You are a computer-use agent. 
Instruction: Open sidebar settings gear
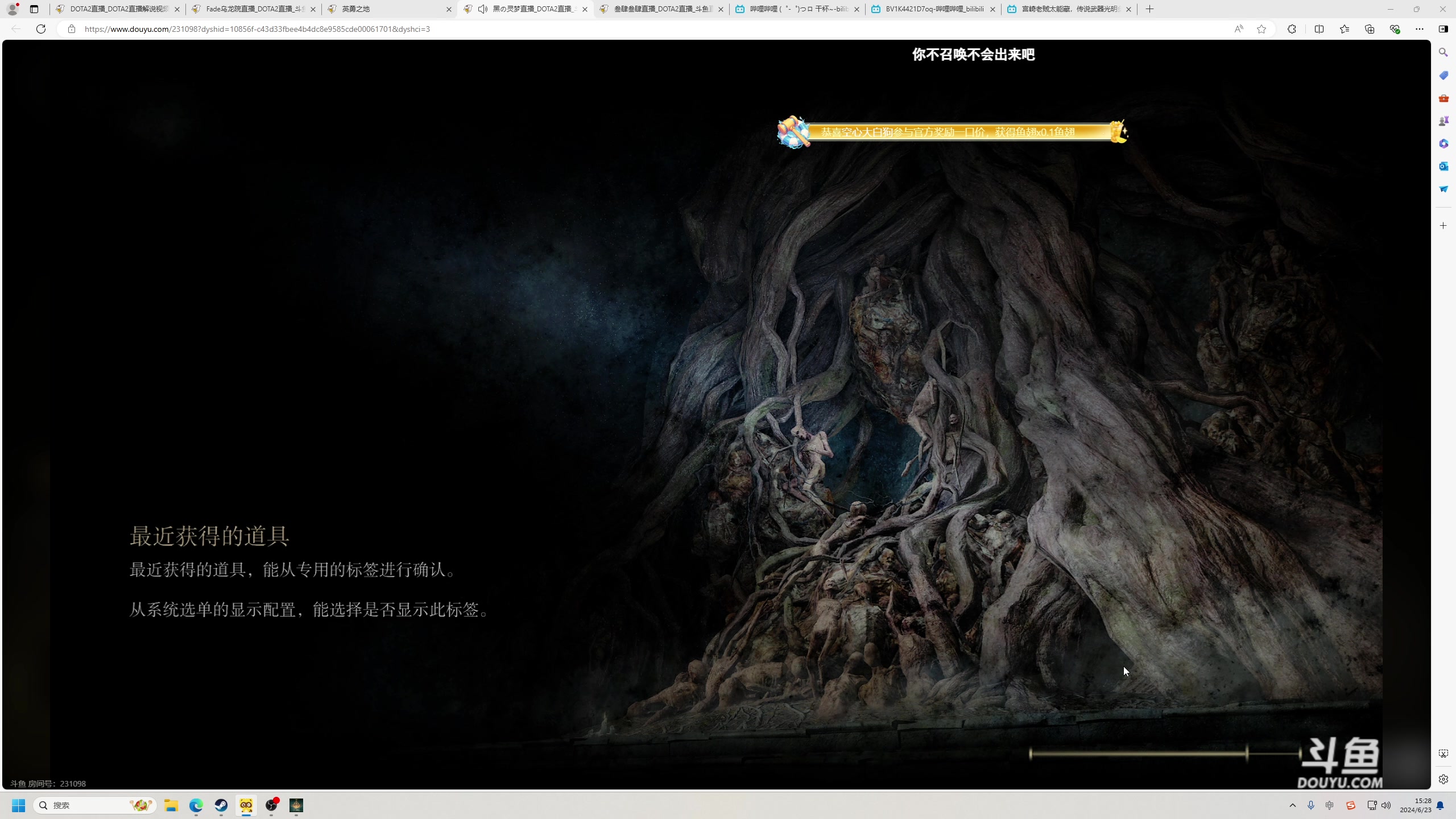click(1443, 779)
